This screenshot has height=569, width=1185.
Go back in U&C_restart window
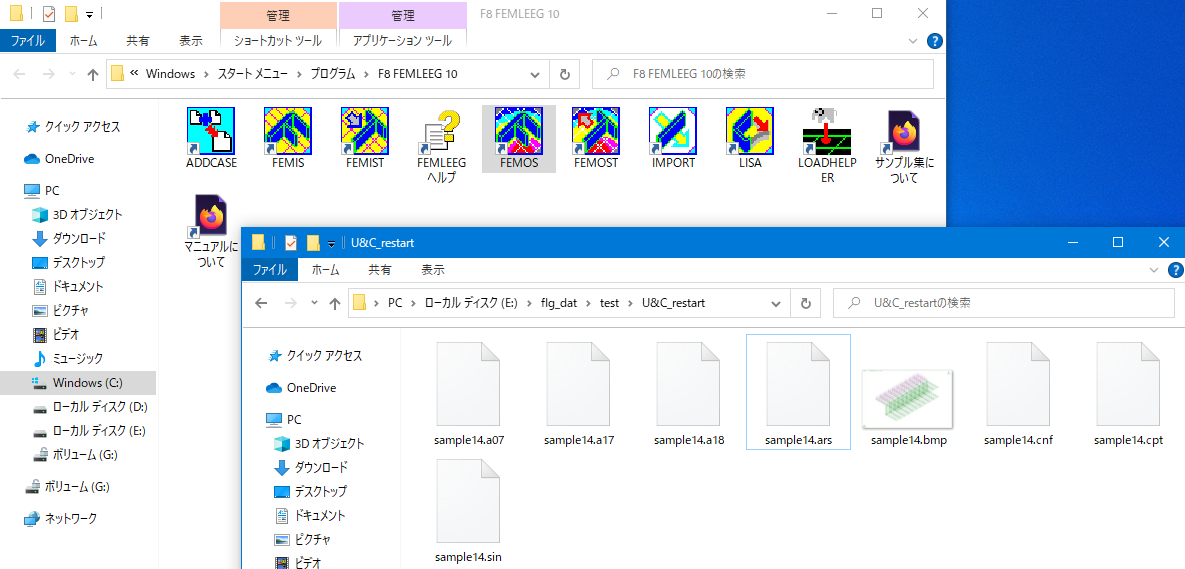261,303
